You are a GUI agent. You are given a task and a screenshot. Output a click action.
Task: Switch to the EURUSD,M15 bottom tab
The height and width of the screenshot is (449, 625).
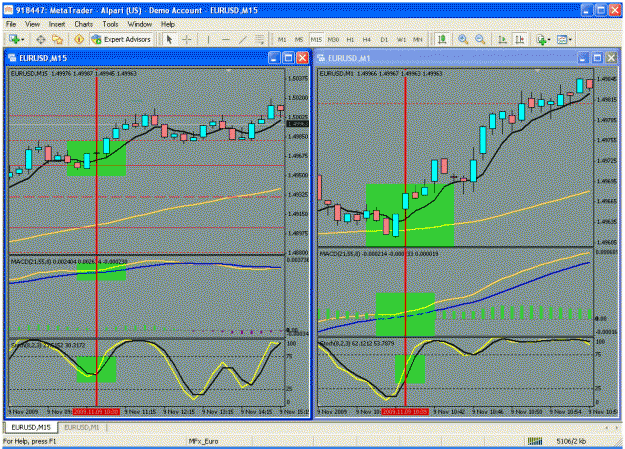pos(31,427)
